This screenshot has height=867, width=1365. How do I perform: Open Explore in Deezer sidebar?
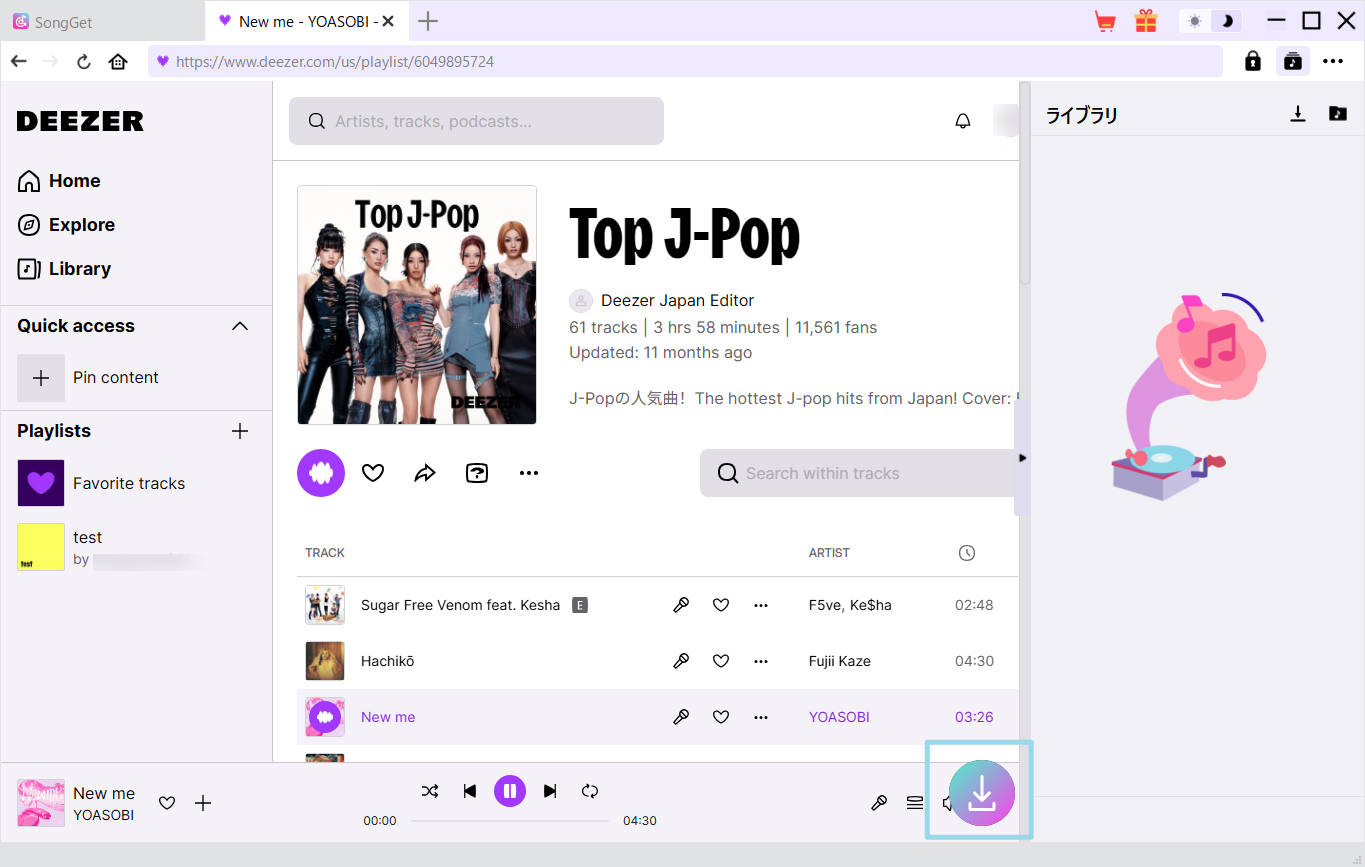pos(67,225)
